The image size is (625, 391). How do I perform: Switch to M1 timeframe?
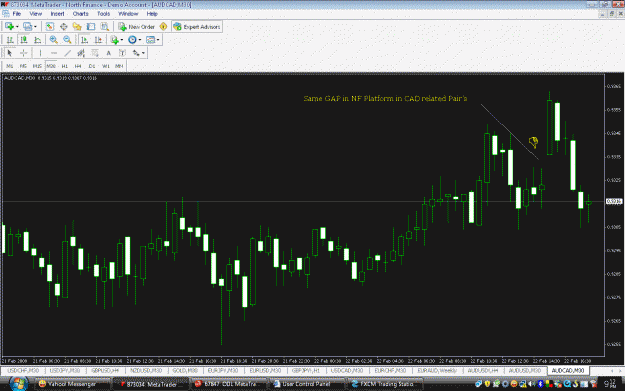10,66
